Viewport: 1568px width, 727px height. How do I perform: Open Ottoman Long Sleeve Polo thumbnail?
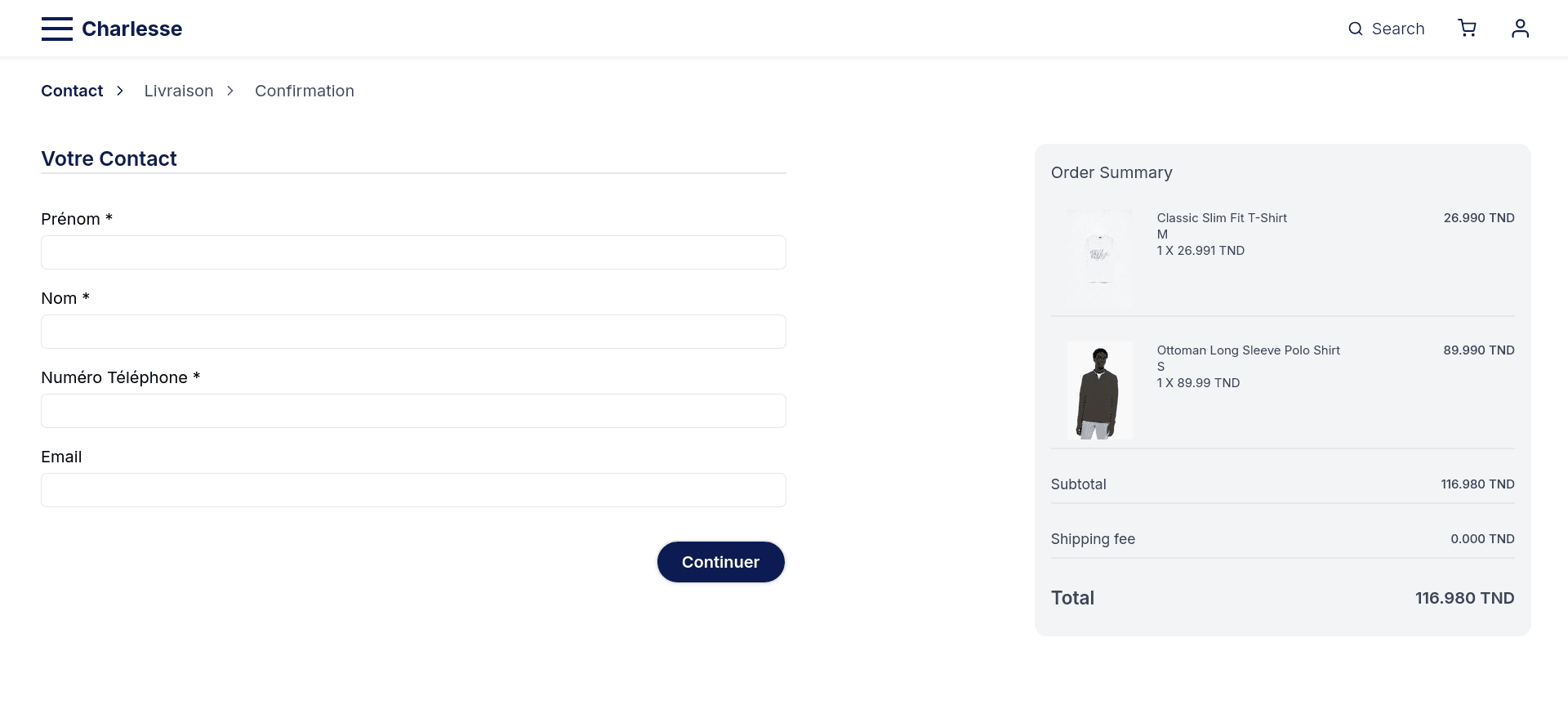[x=1100, y=390]
